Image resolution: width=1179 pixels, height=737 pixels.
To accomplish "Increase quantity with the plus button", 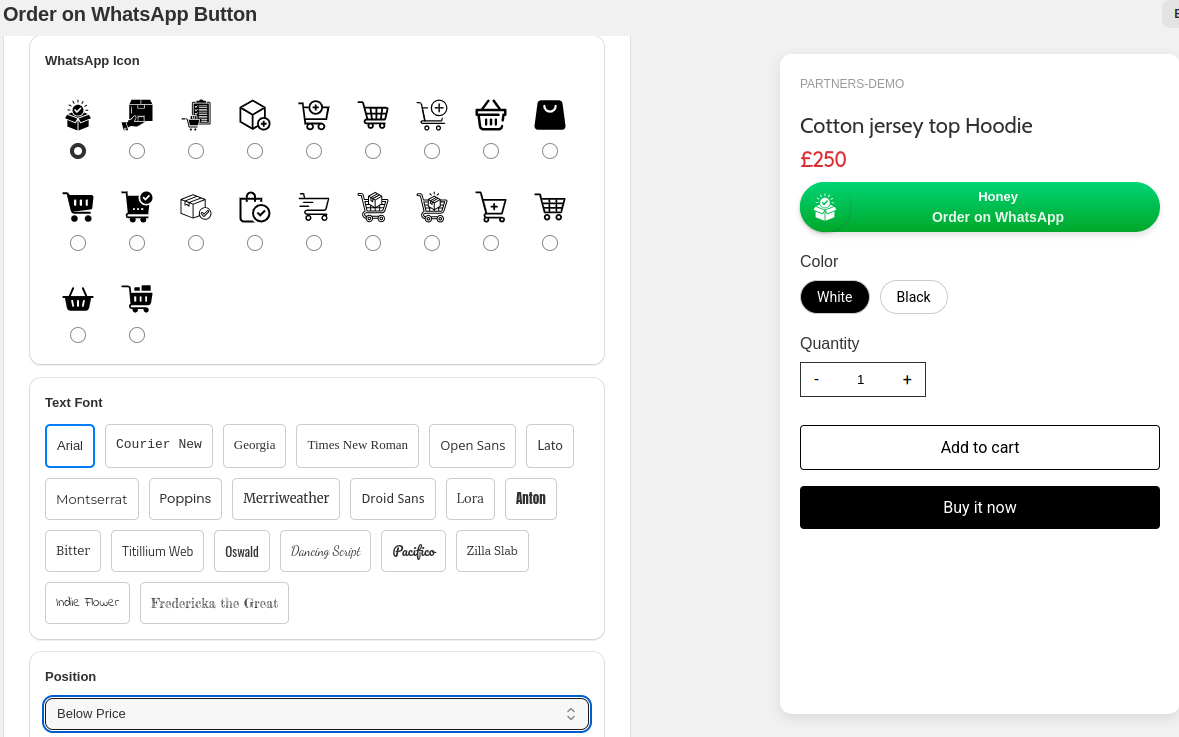I will (907, 380).
